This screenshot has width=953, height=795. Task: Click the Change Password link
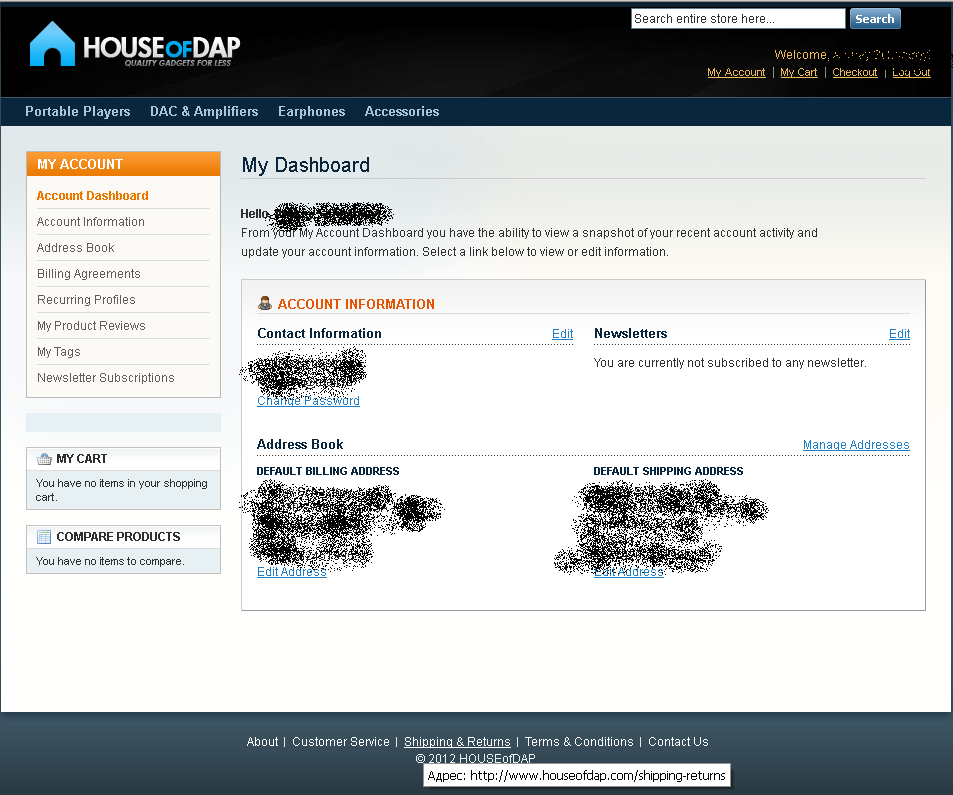pyautogui.click(x=308, y=401)
